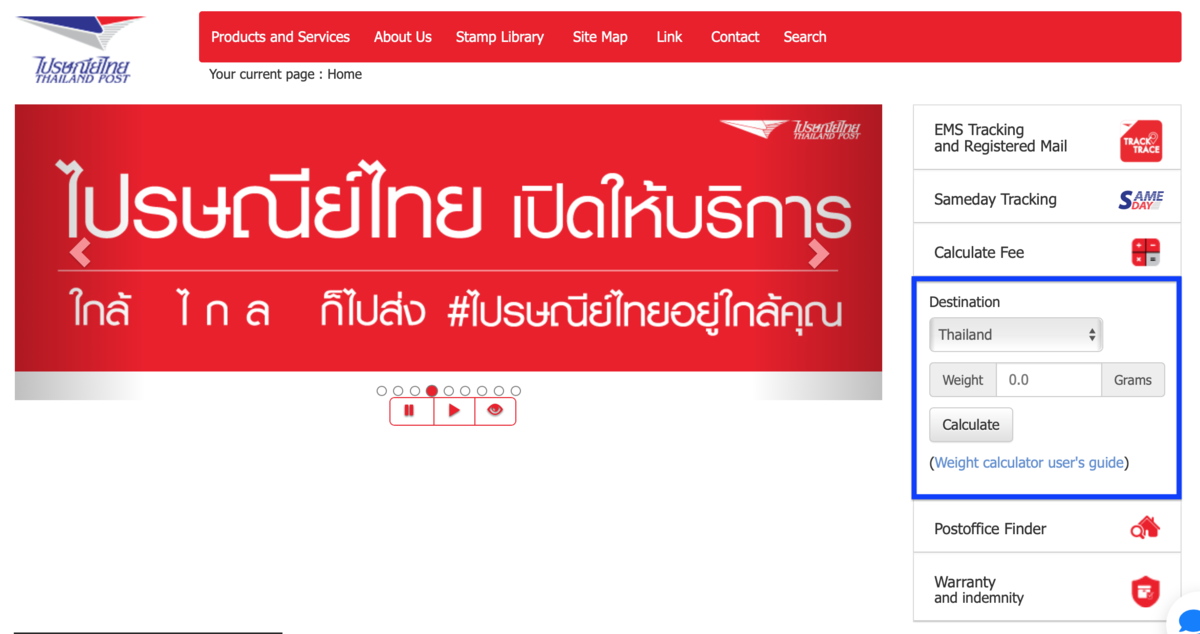Screen dimensions: 1200x634
Task: Select the seventh slide indicator dot
Action: (482, 391)
